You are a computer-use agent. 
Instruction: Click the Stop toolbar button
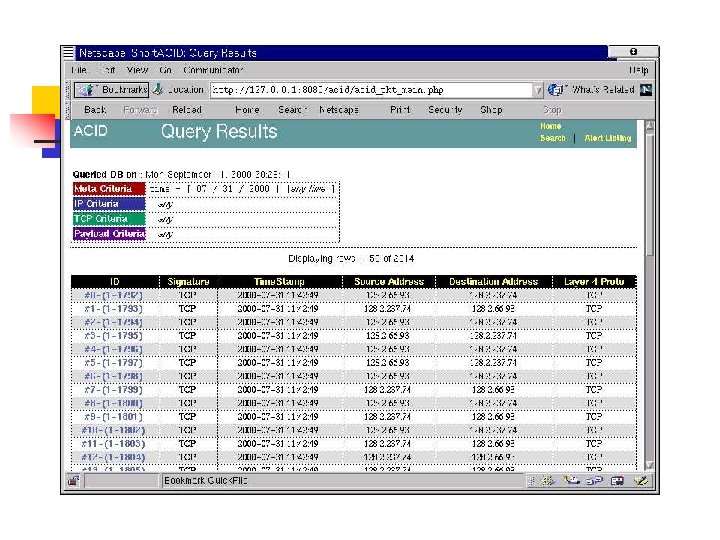552,110
